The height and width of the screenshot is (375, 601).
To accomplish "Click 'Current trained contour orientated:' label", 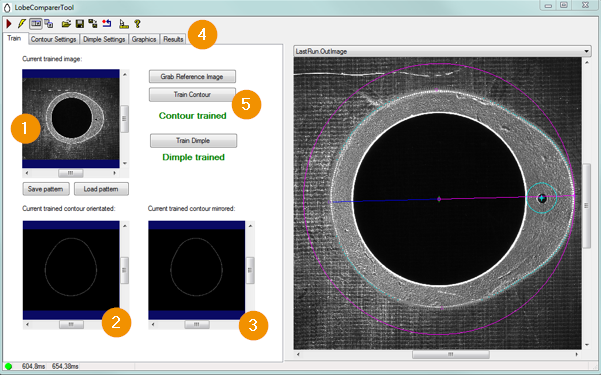I will pyautogui.click(x=69, y=209).
